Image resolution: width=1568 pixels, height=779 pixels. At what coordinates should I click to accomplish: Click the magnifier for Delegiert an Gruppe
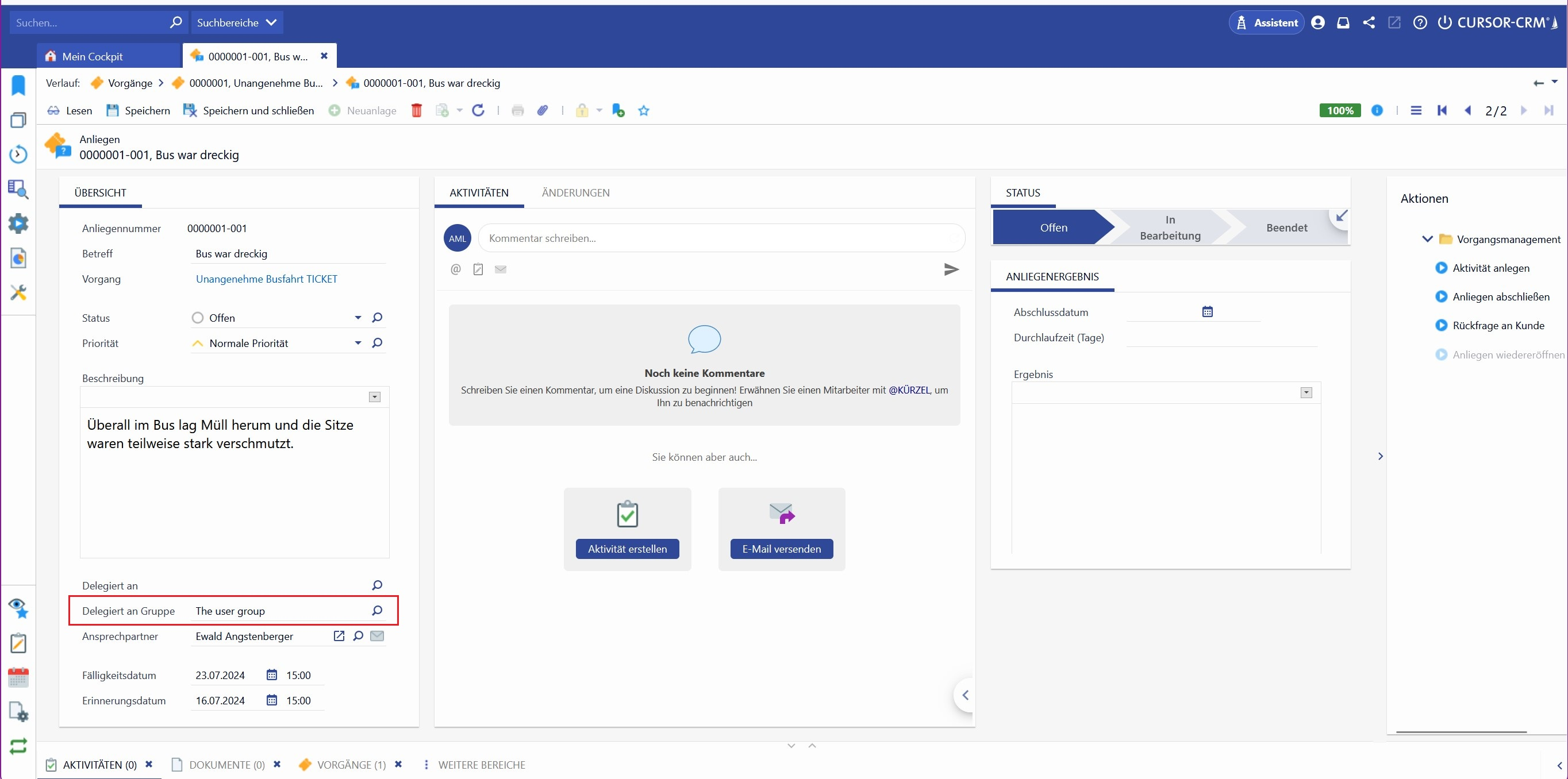tap(377, 611)
